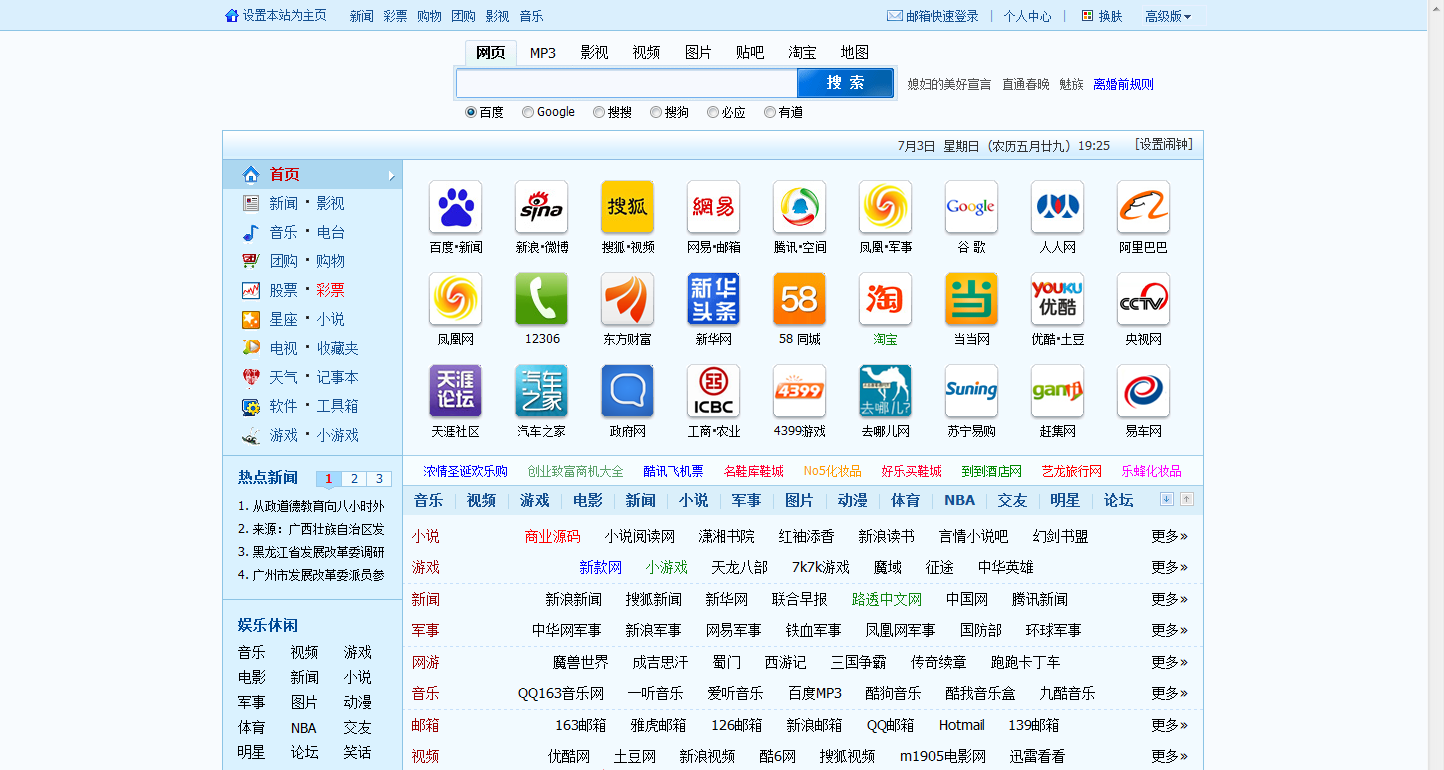Open the Youku Tudou icon
Image resolution: width=1444 pixels, height=770 pixels.
(x=1057, y=299)
